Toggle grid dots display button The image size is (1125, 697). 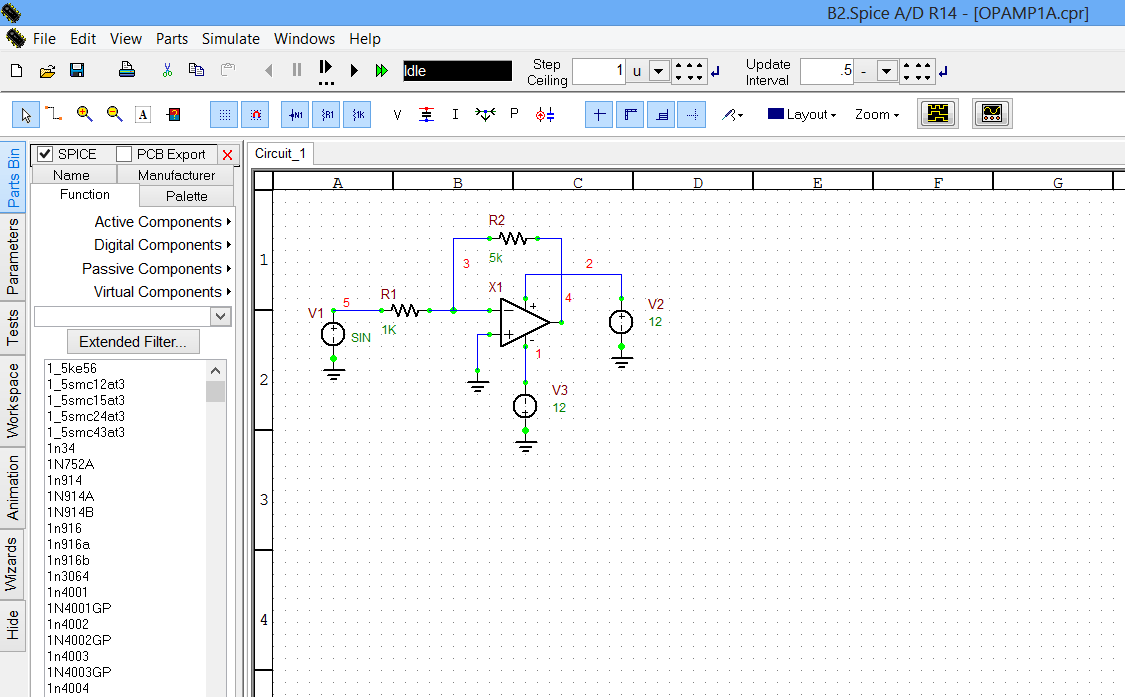[x=224, y=115]
